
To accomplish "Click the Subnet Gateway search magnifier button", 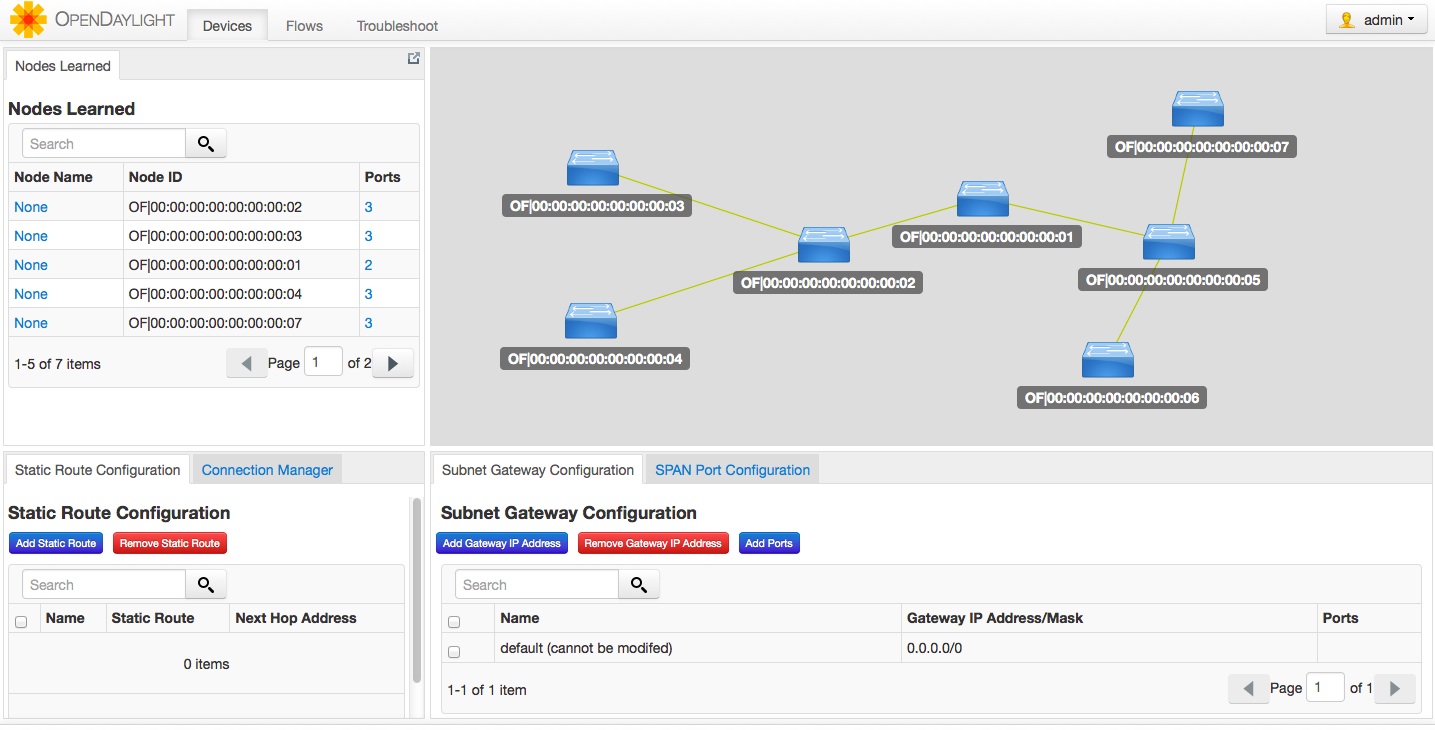I will [x=639, y=585].
